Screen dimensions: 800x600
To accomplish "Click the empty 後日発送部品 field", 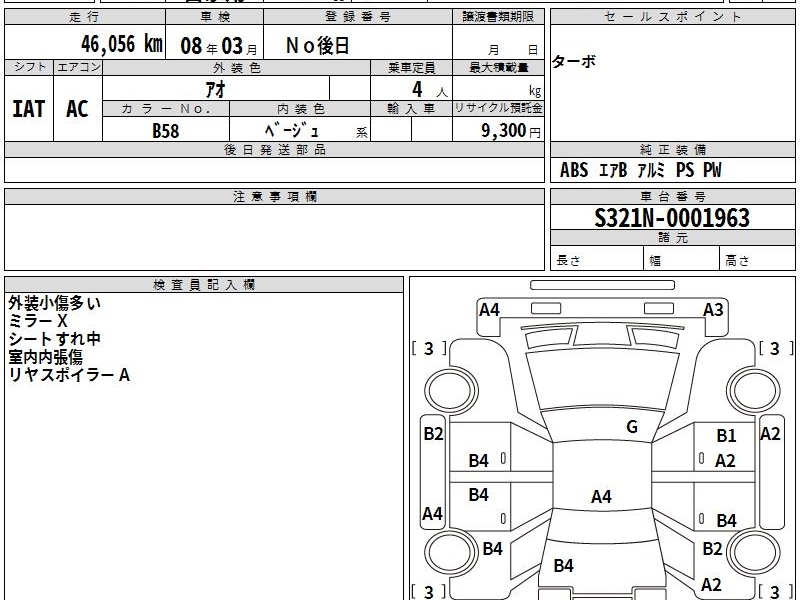I will (274, 169).
